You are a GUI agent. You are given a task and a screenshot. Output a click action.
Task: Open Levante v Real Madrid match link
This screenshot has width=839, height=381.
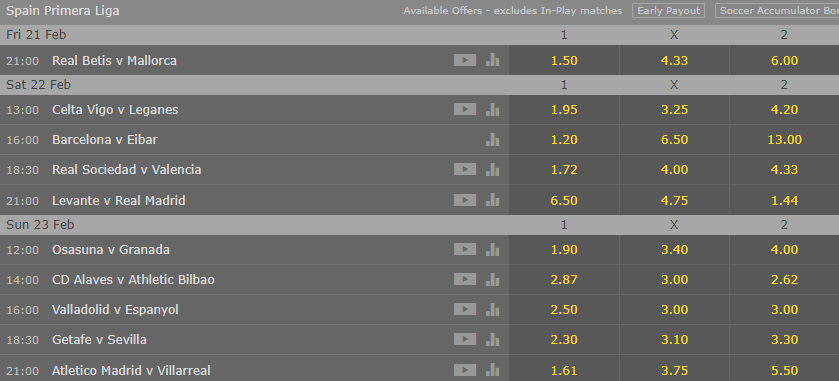click(x=119, y=201)
